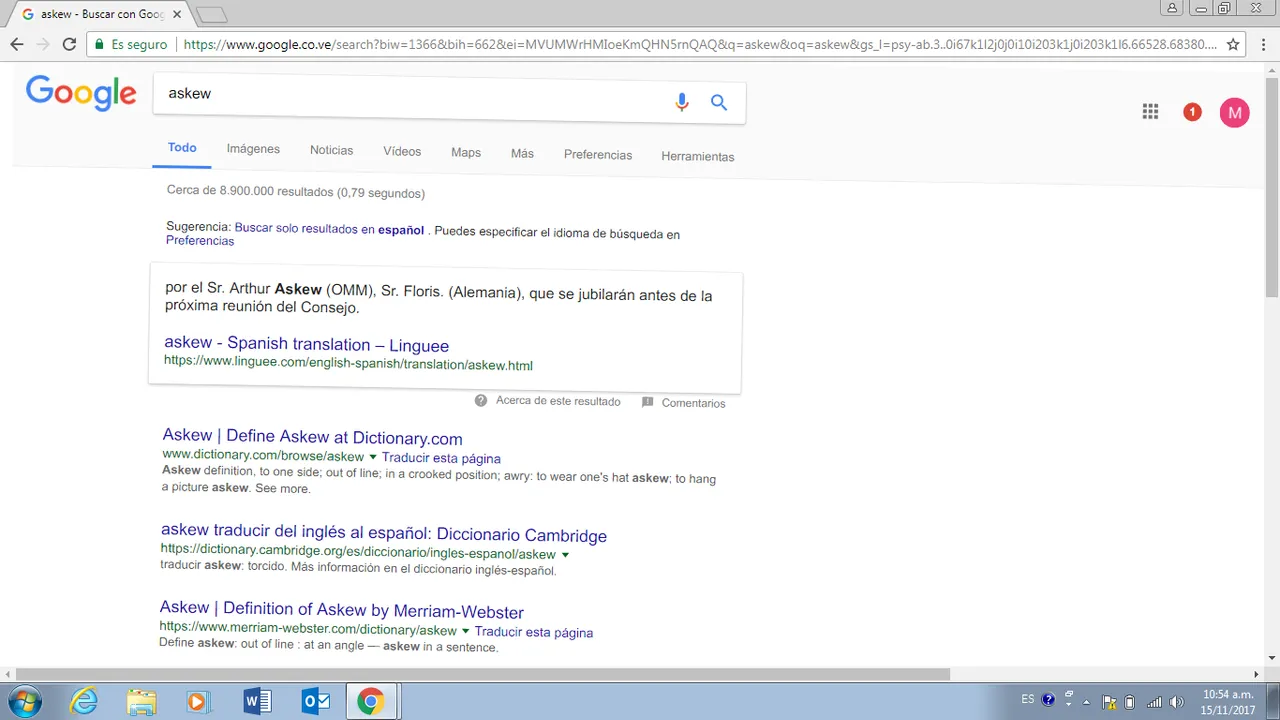Switch to the Imágenes tab
Viewport: 1280px width, 720px height.
pyautogui.click(x=253, y=149)
